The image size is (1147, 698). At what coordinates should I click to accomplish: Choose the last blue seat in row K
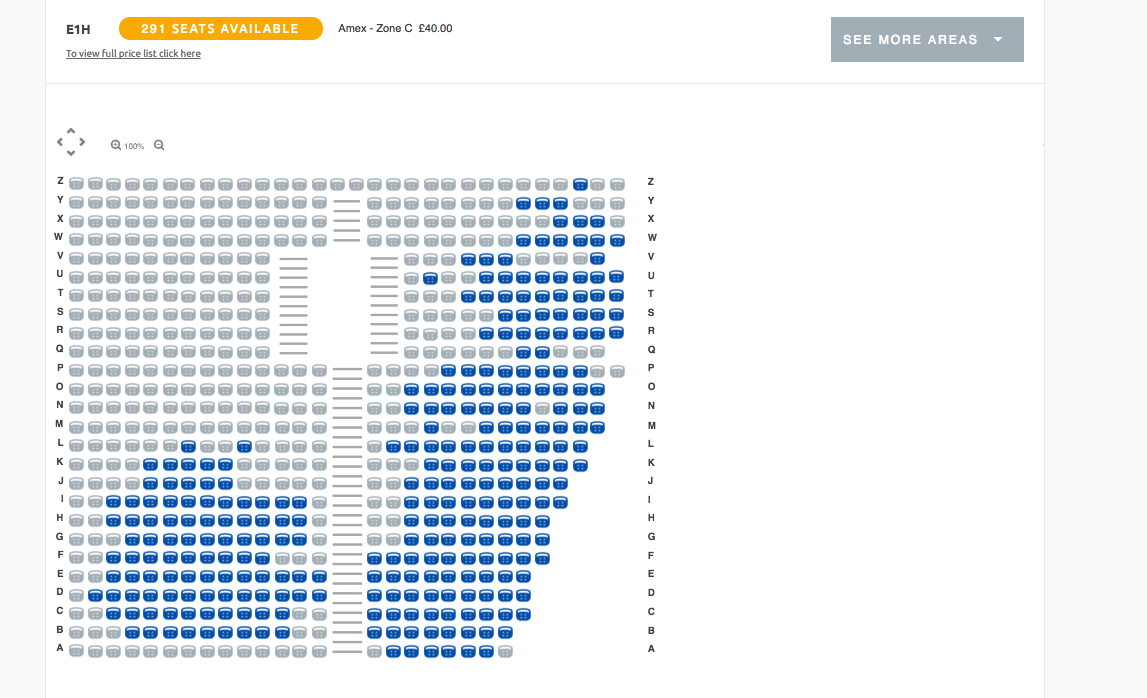click(580, 465)
